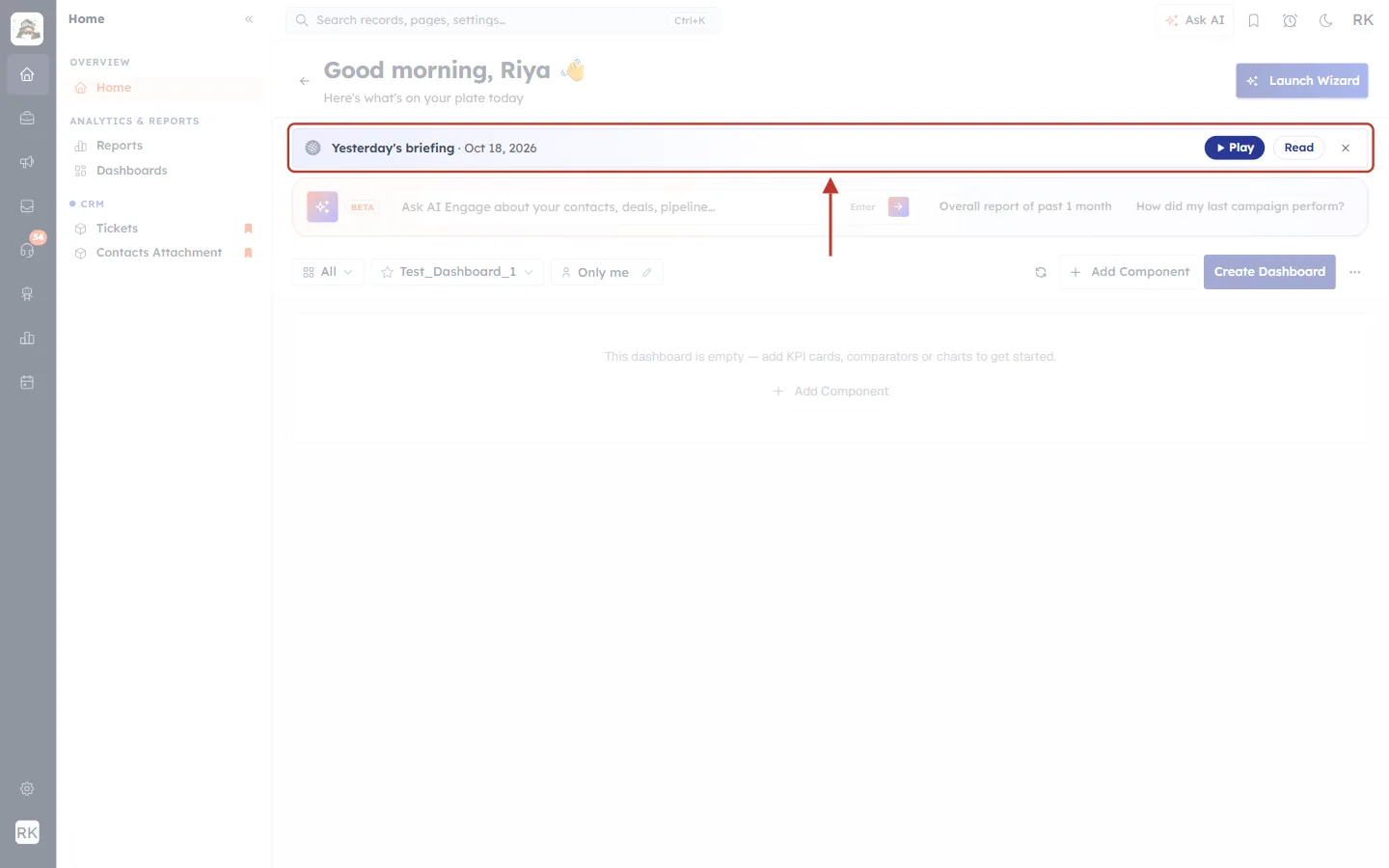Click Add Component in the toolbar
The width and height of the screenshot is (1389, 868).
[1130, 272]
